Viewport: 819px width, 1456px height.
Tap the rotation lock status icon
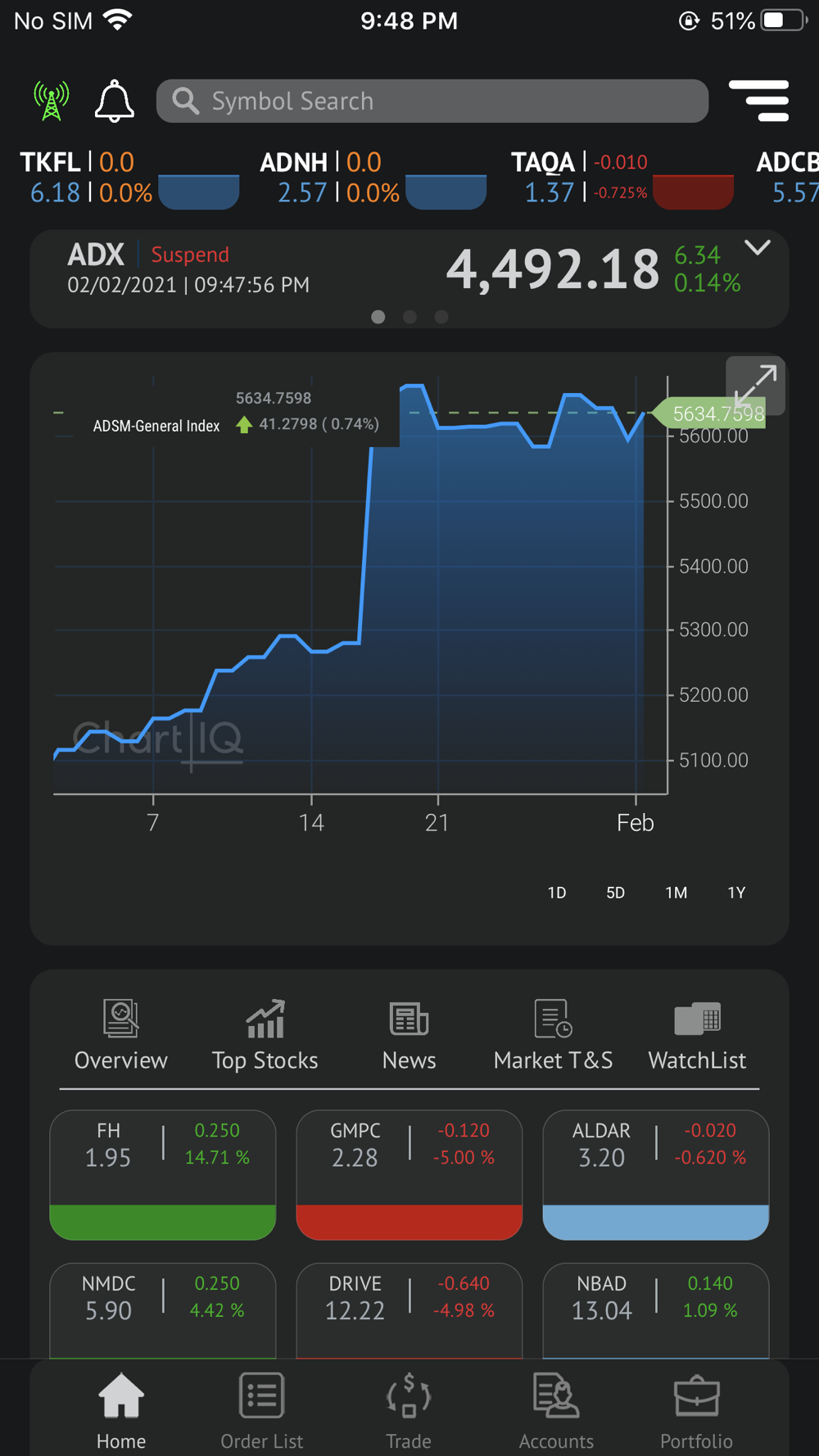point(689,20)
